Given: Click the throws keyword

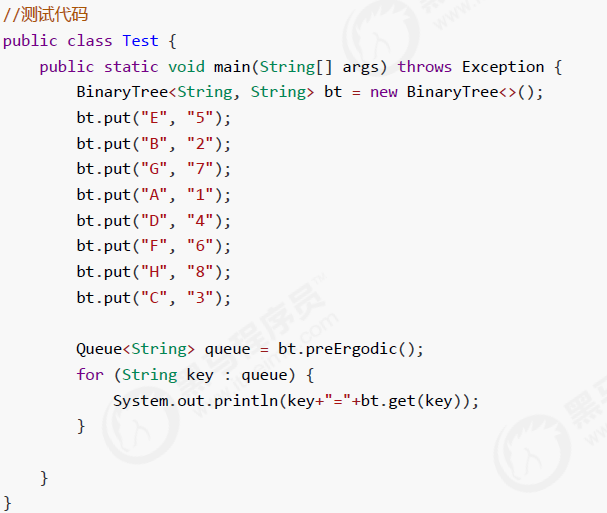Looking at the screenshot, I should (x=424, y=67).
